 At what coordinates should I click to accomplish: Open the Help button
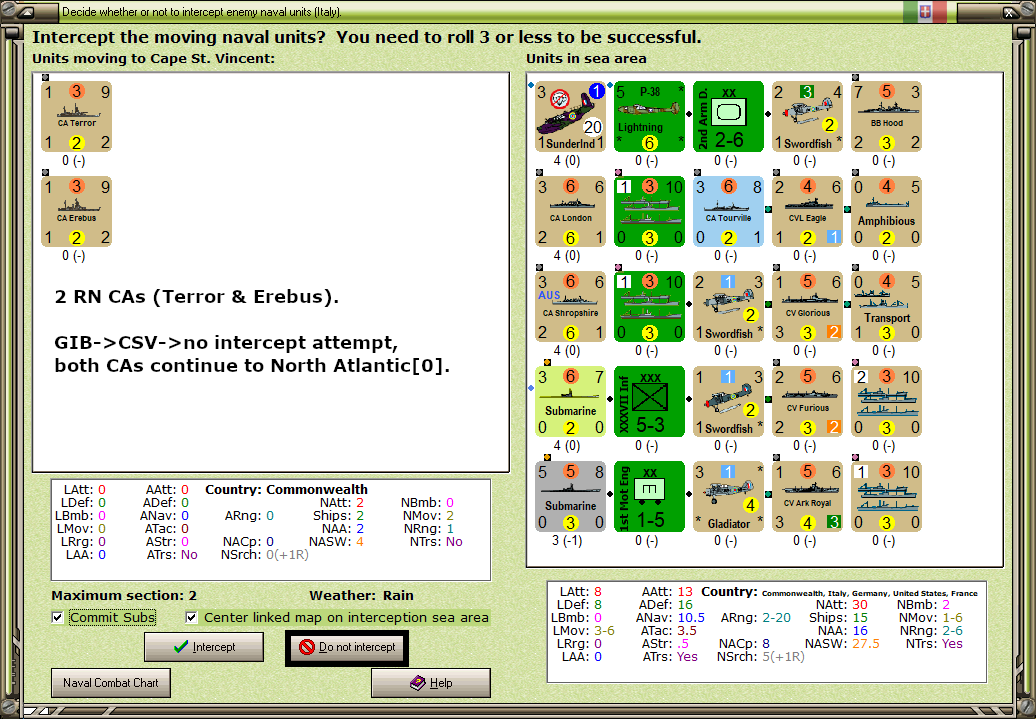[x=431, y=683]
